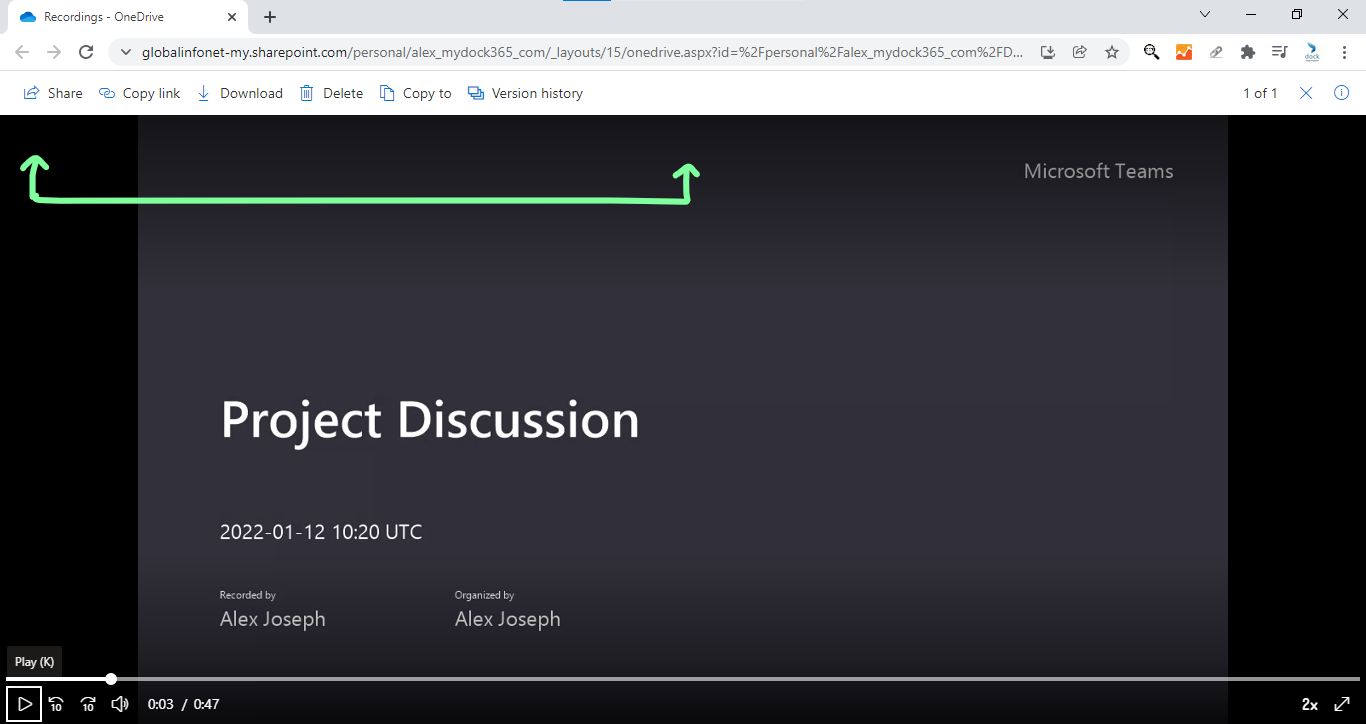The width and height of the screenshot is (1366, 724).
Task: Open the file info details pane
Action: 1342,93
